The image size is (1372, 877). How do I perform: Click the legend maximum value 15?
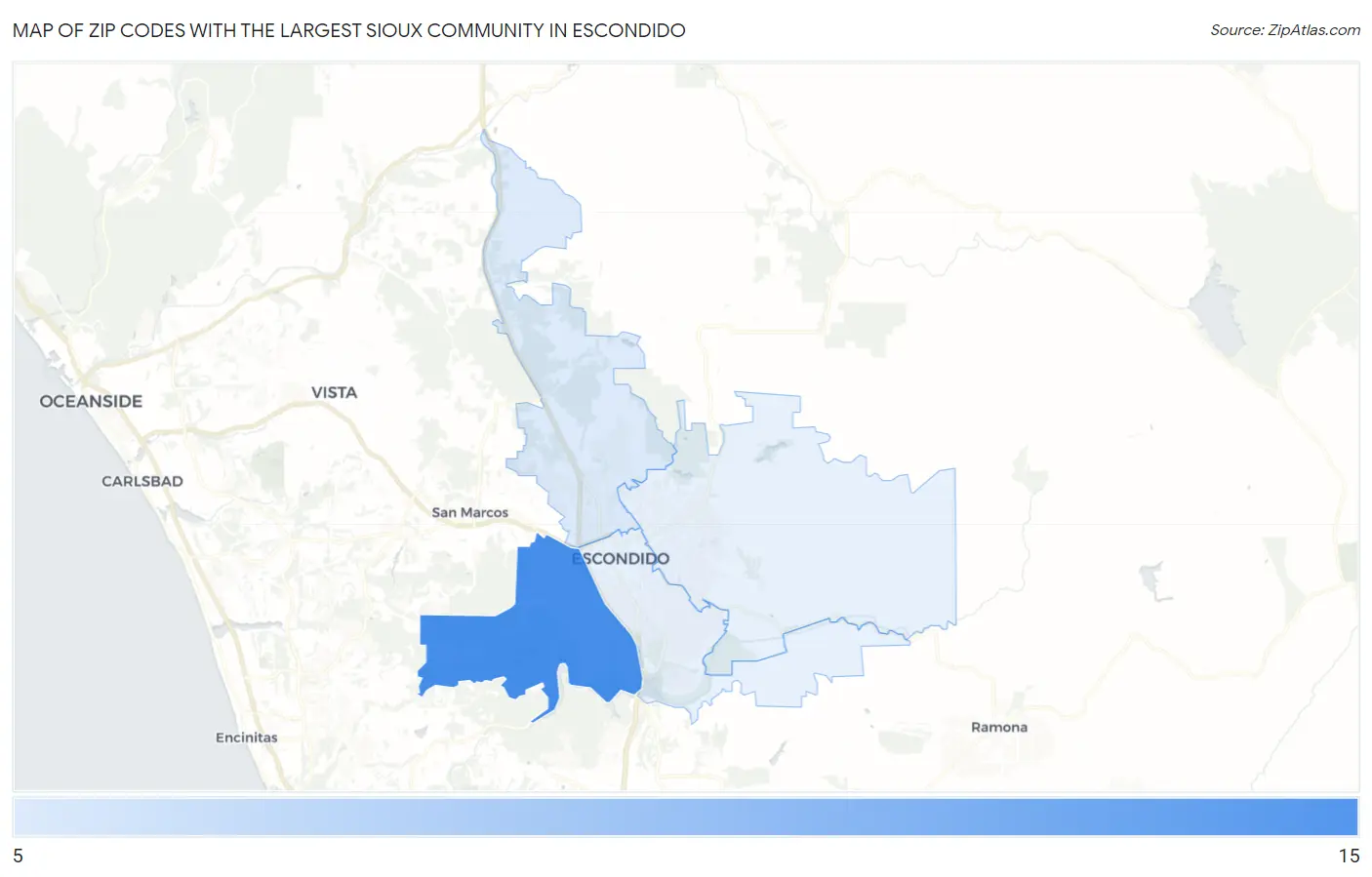[1349, 856]
